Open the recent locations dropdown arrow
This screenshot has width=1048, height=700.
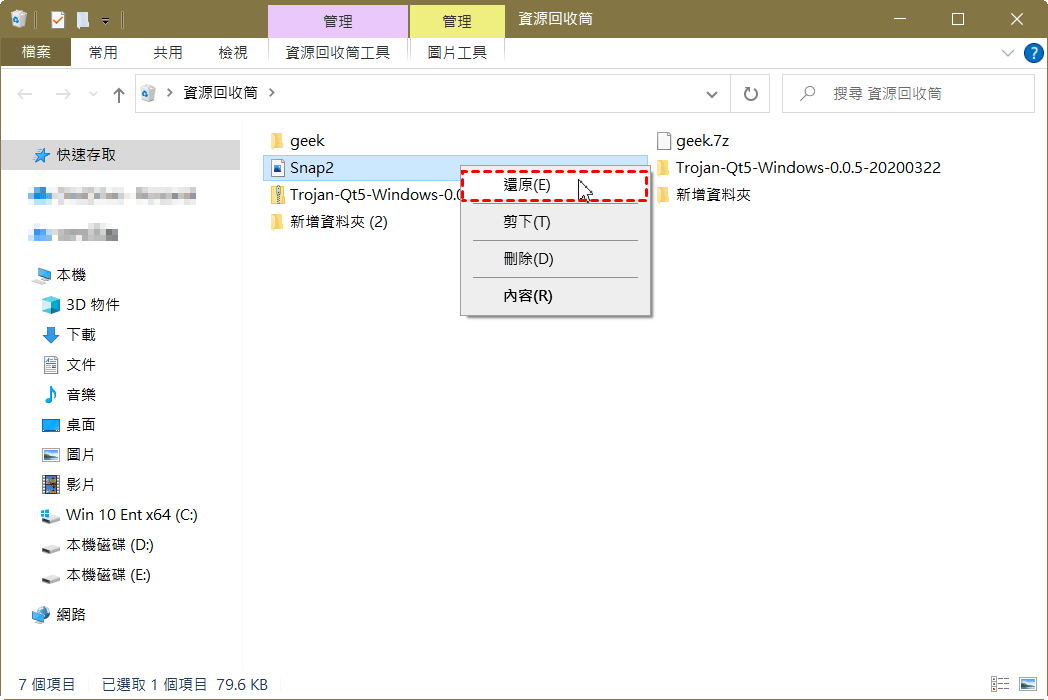click(94, 94)
